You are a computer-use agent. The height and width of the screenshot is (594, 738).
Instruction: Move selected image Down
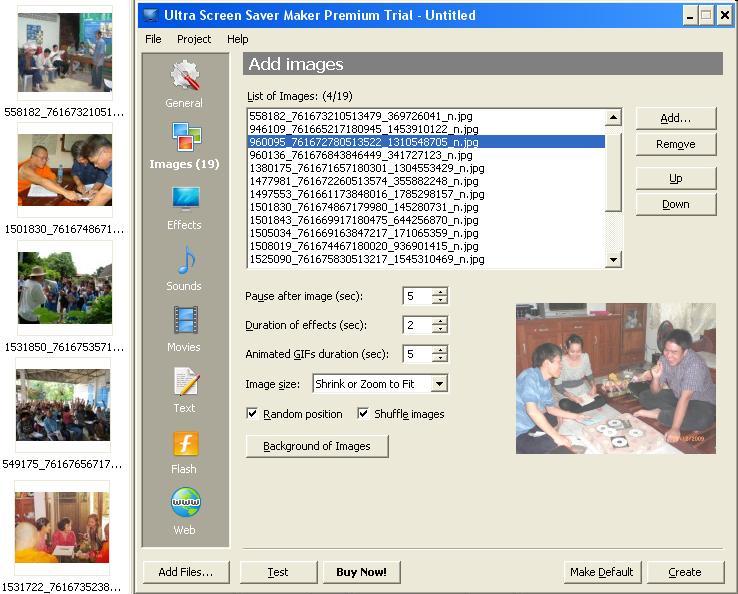click(676, 204)
